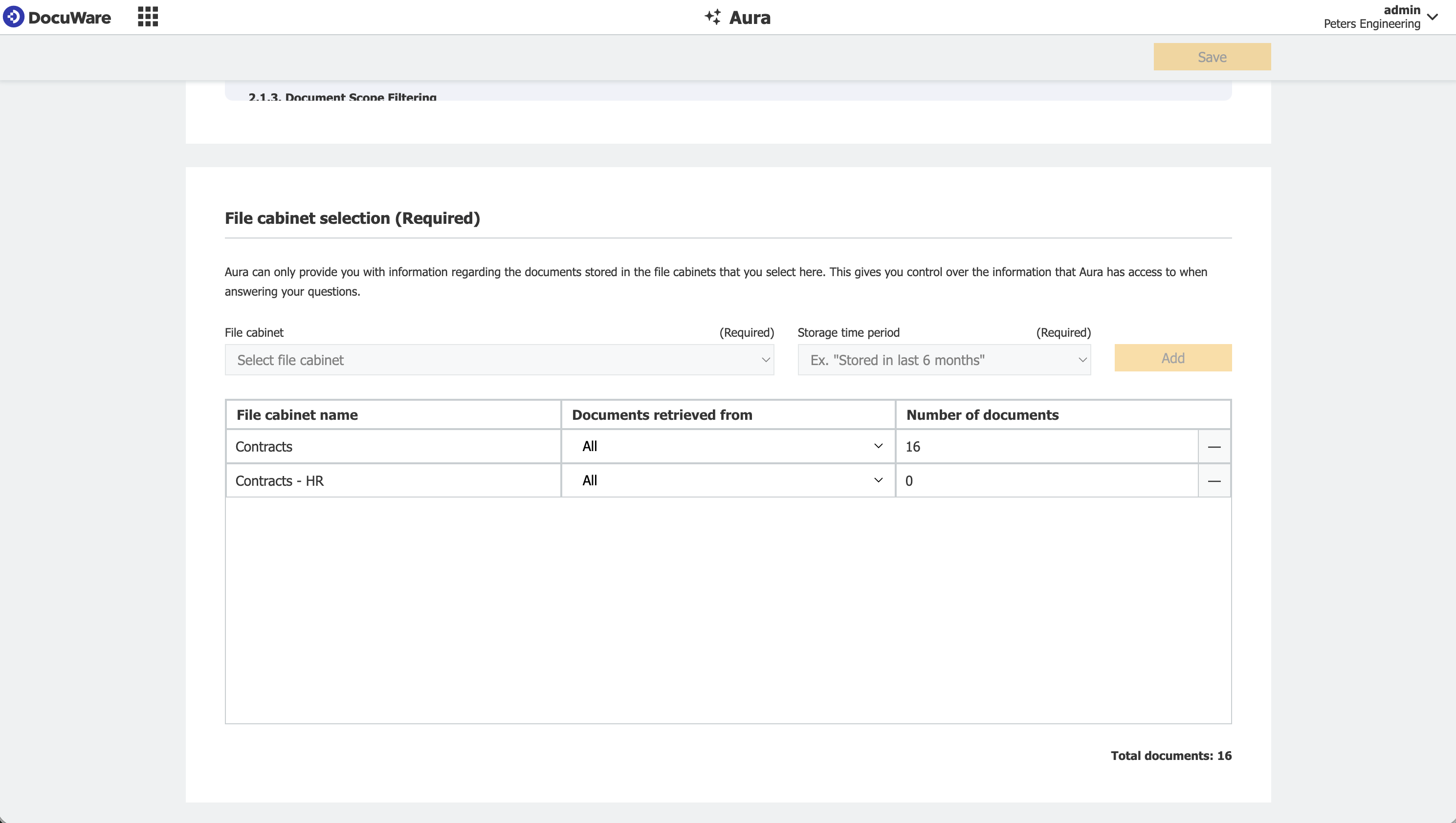Screen dimensions: 1456x823
Task: Click the Storage time period label
Action: coord(848,332)
